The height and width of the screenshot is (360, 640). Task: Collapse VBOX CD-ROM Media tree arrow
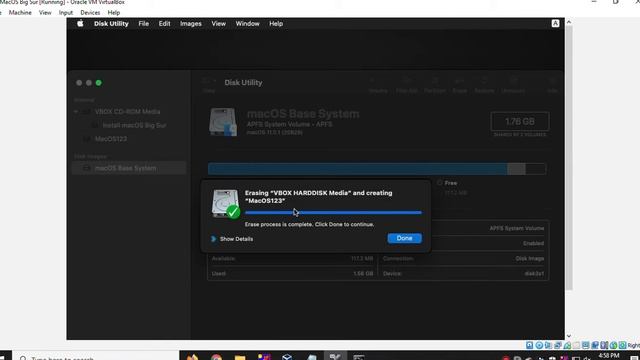[x=76, y=111]
